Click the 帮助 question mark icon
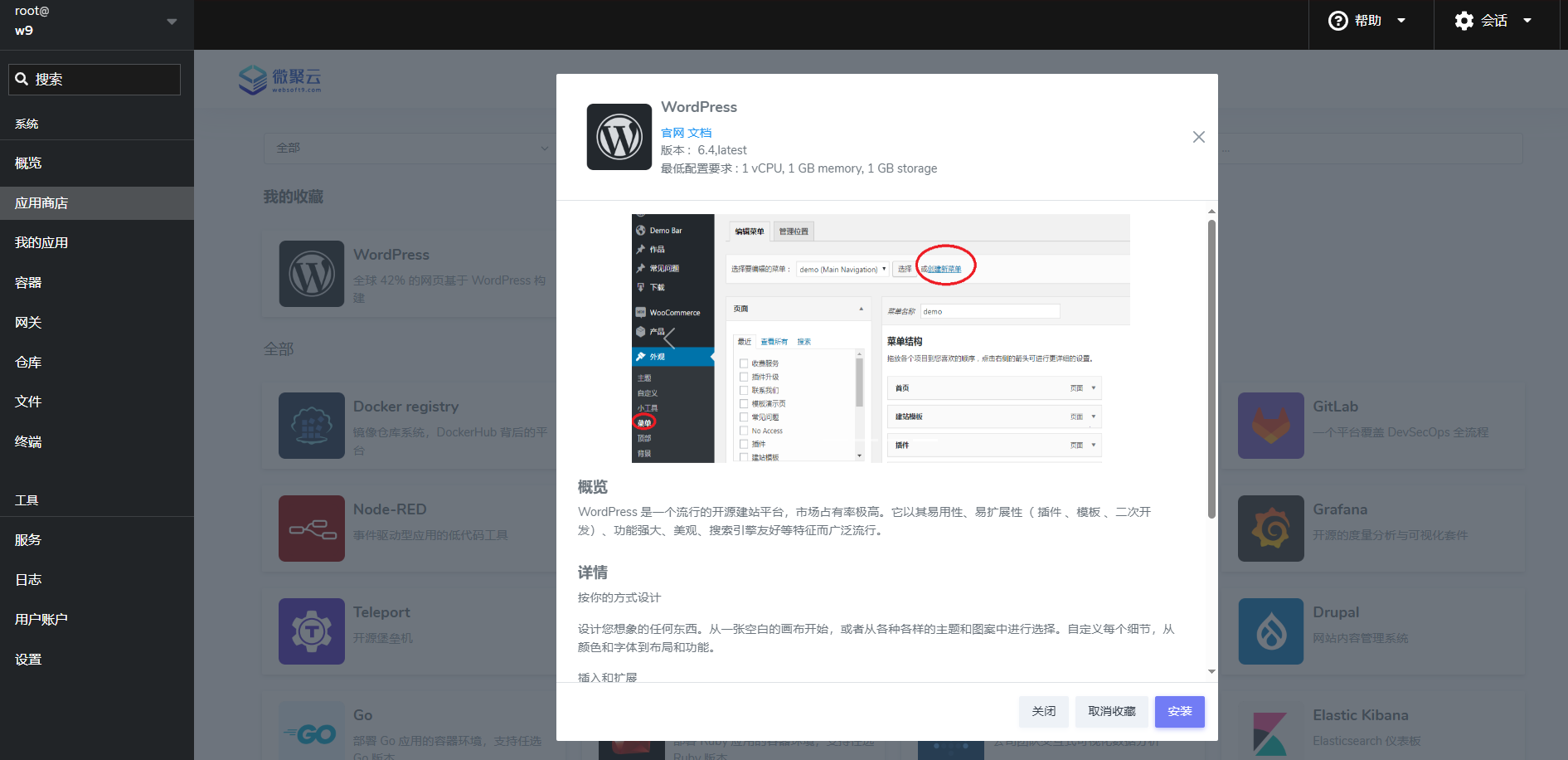1568x760 pixels. pos(1337,20)
